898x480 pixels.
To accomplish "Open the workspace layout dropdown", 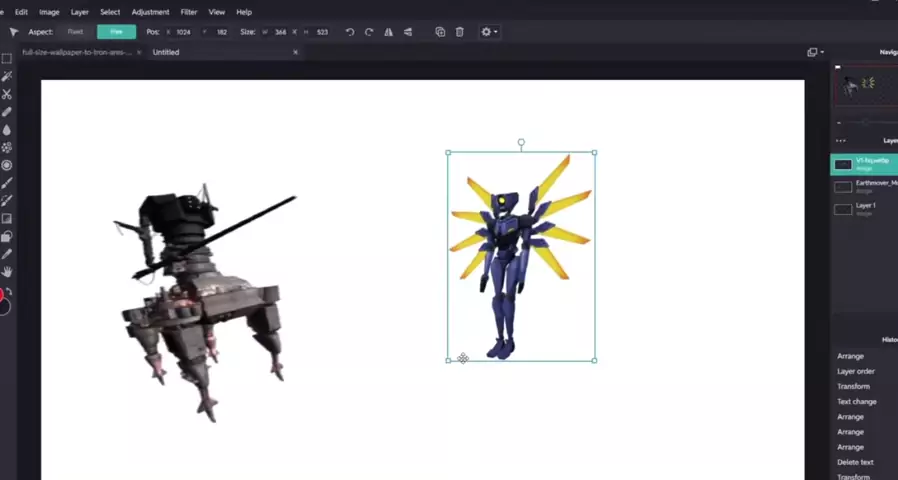I will (x=814, y=52).
